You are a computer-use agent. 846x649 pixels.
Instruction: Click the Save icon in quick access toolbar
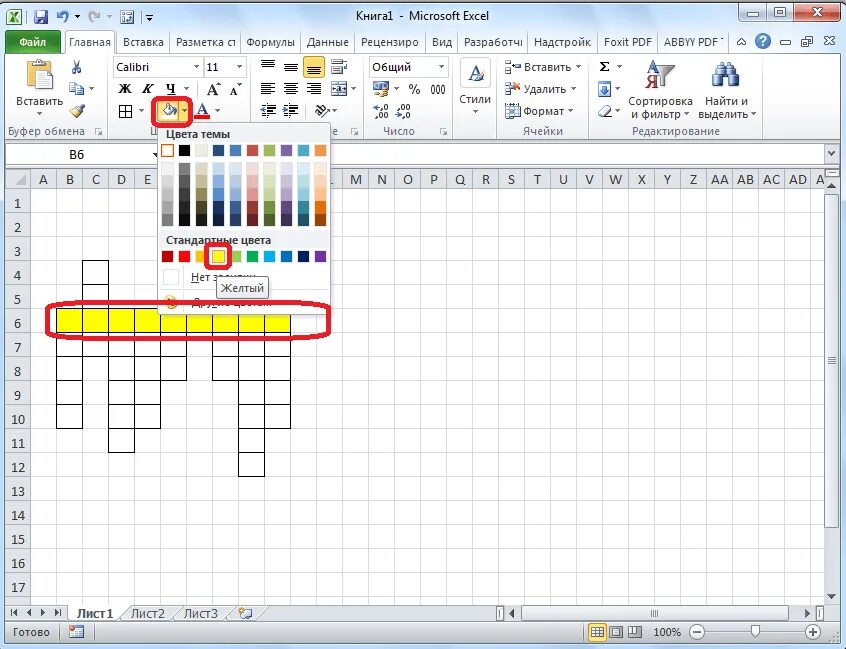point(41,17)
